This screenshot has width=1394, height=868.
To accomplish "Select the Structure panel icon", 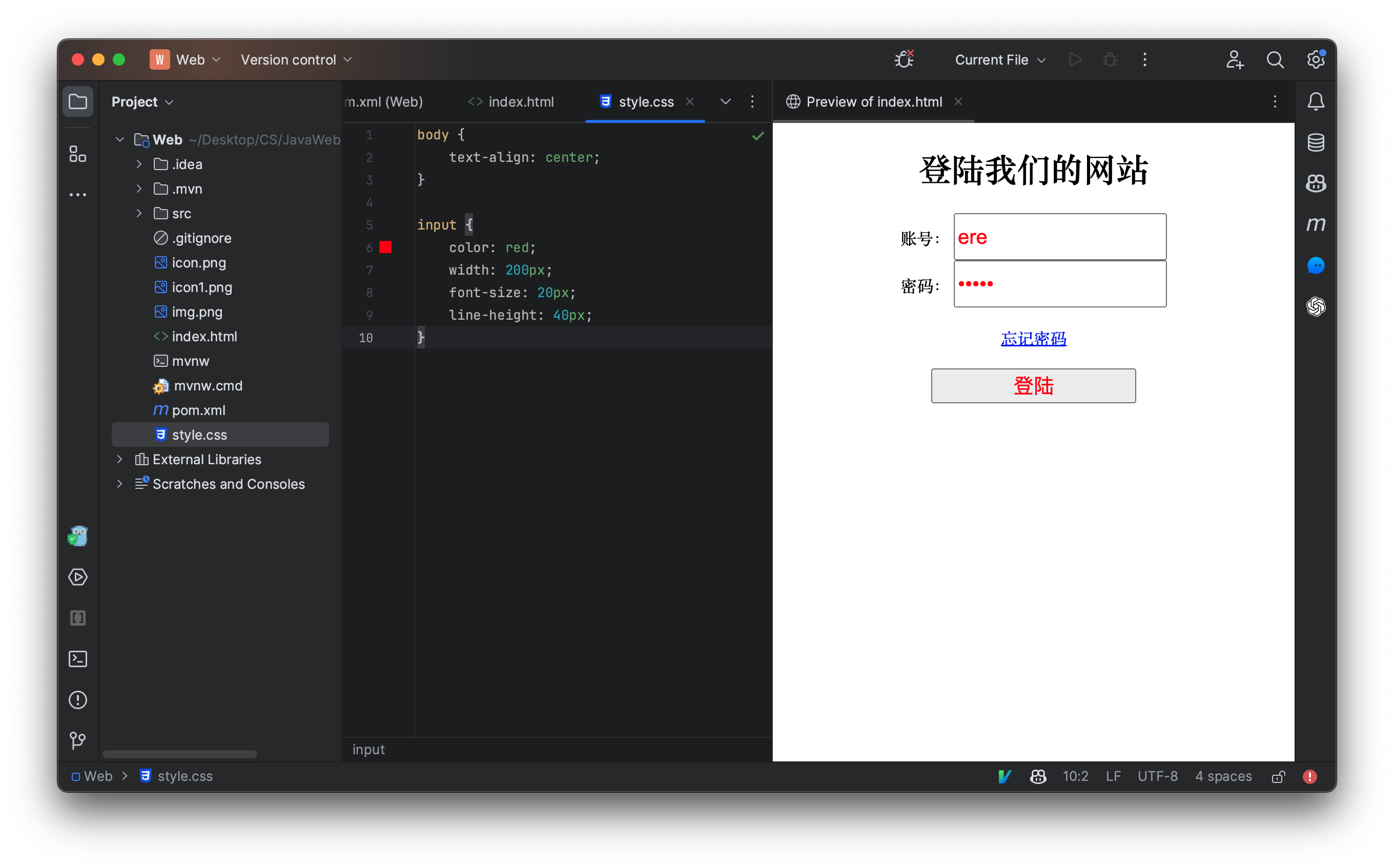I will (77, 153).
